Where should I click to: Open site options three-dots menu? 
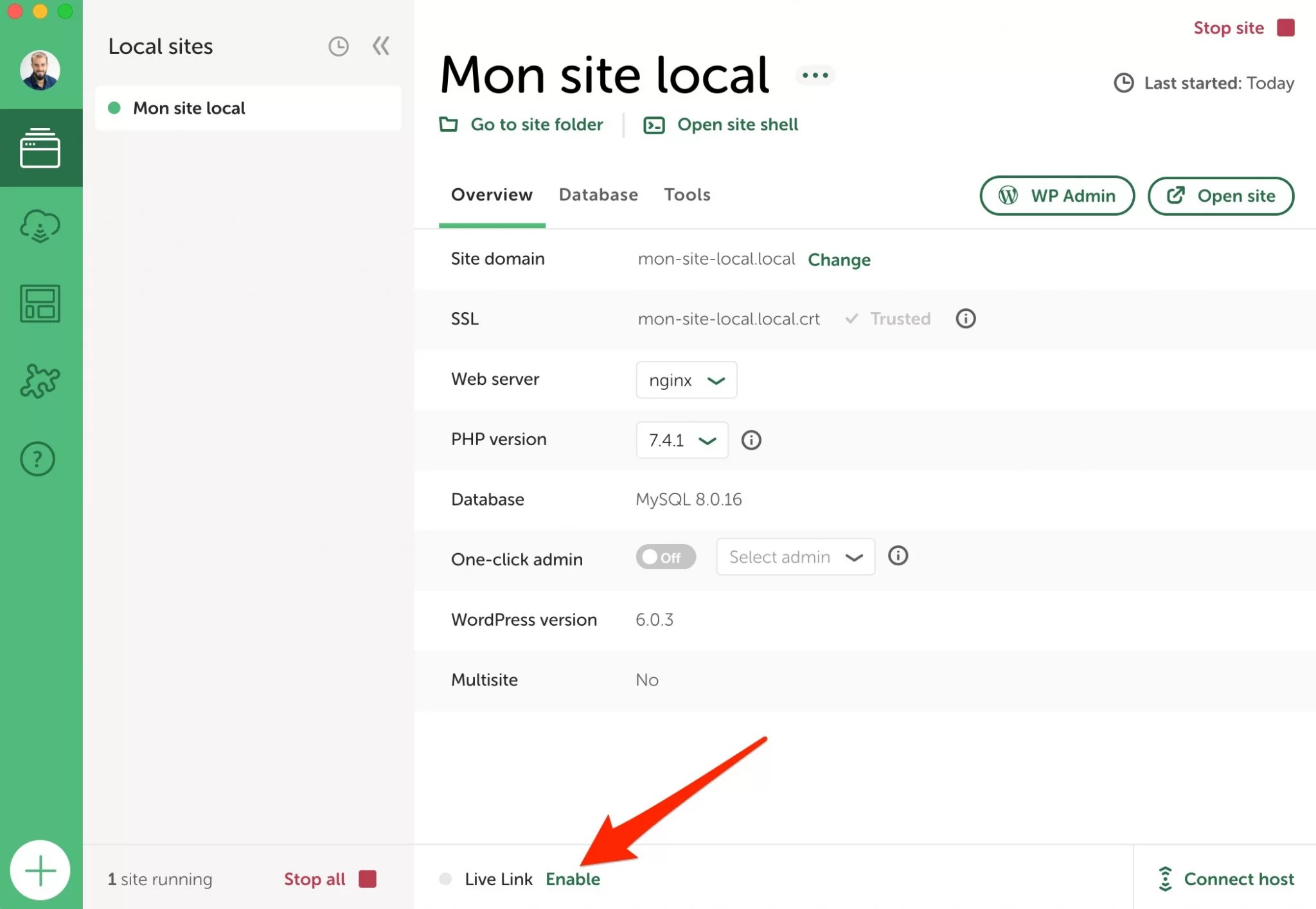tap(815, 75)
